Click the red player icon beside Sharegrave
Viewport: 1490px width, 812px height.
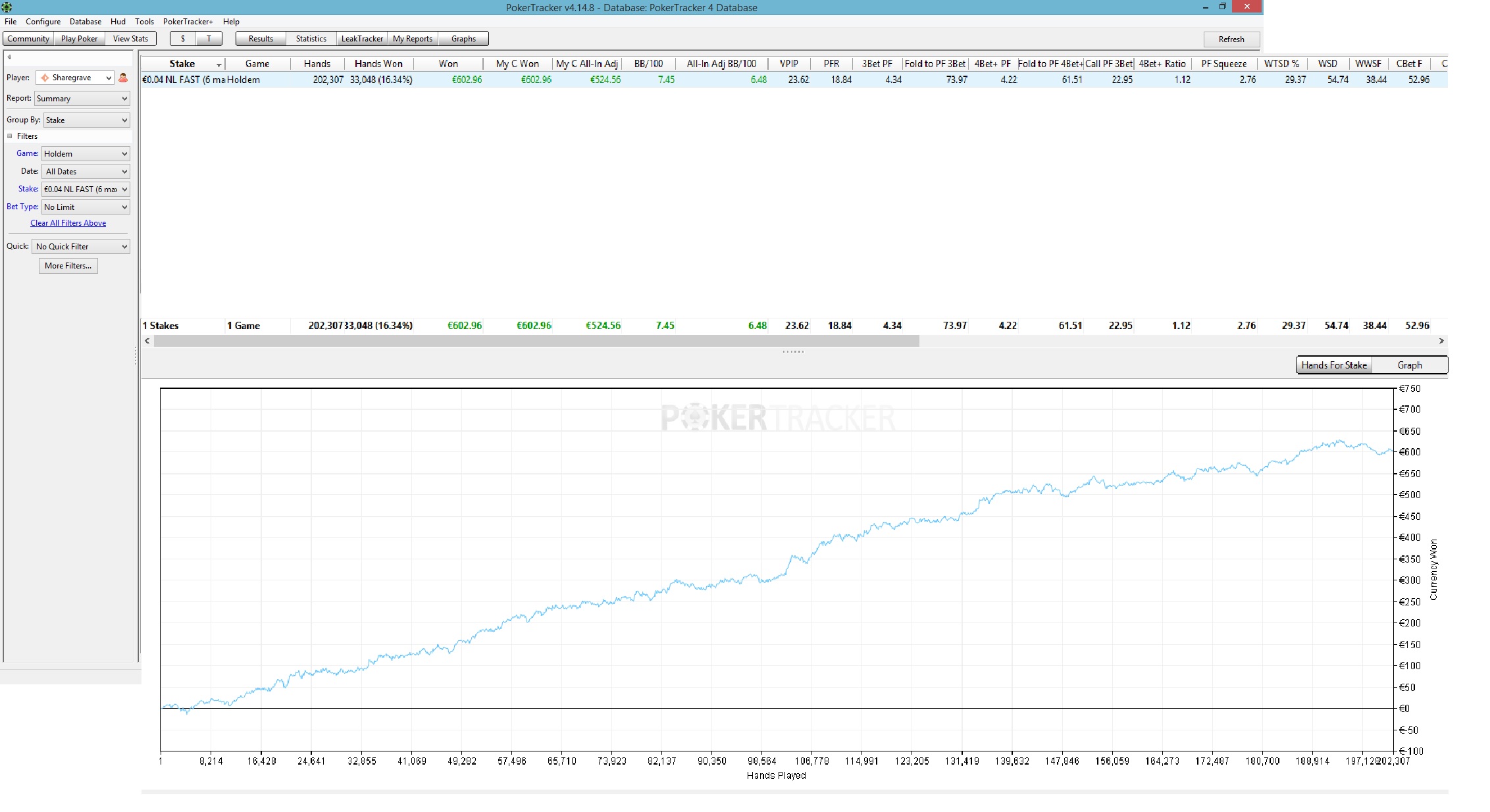click(x=123, y=78)
